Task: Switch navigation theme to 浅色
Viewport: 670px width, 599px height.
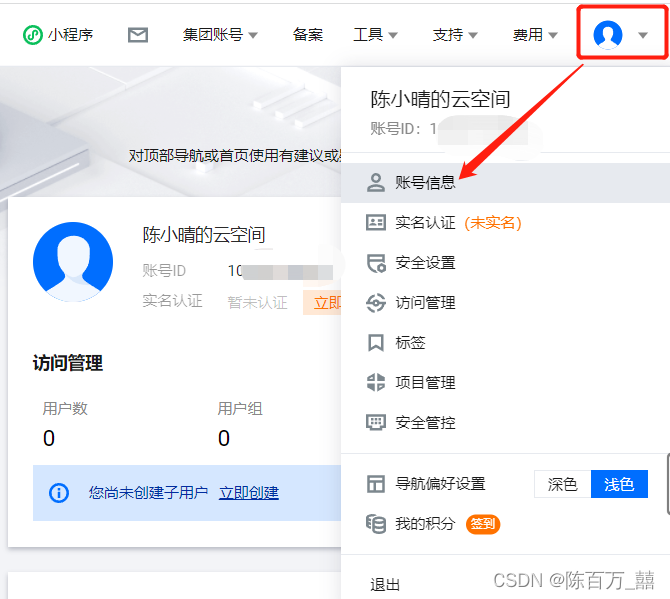Action: [x=619, y=484]
